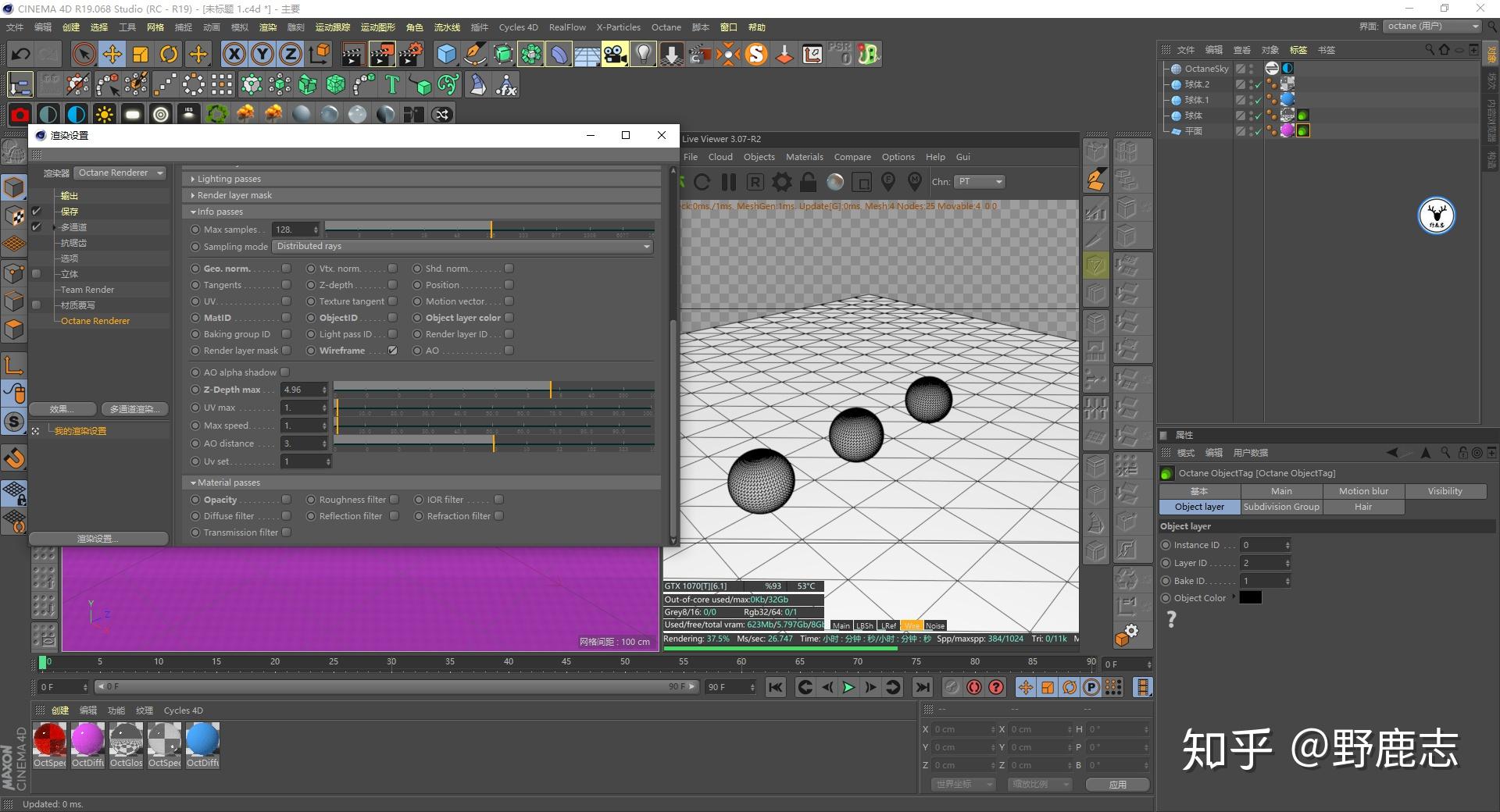1500x812 pixels.
Task: Select the pink OctDiffuse material thumbnail
Action: pyautogui.click(x=87, y=740)
